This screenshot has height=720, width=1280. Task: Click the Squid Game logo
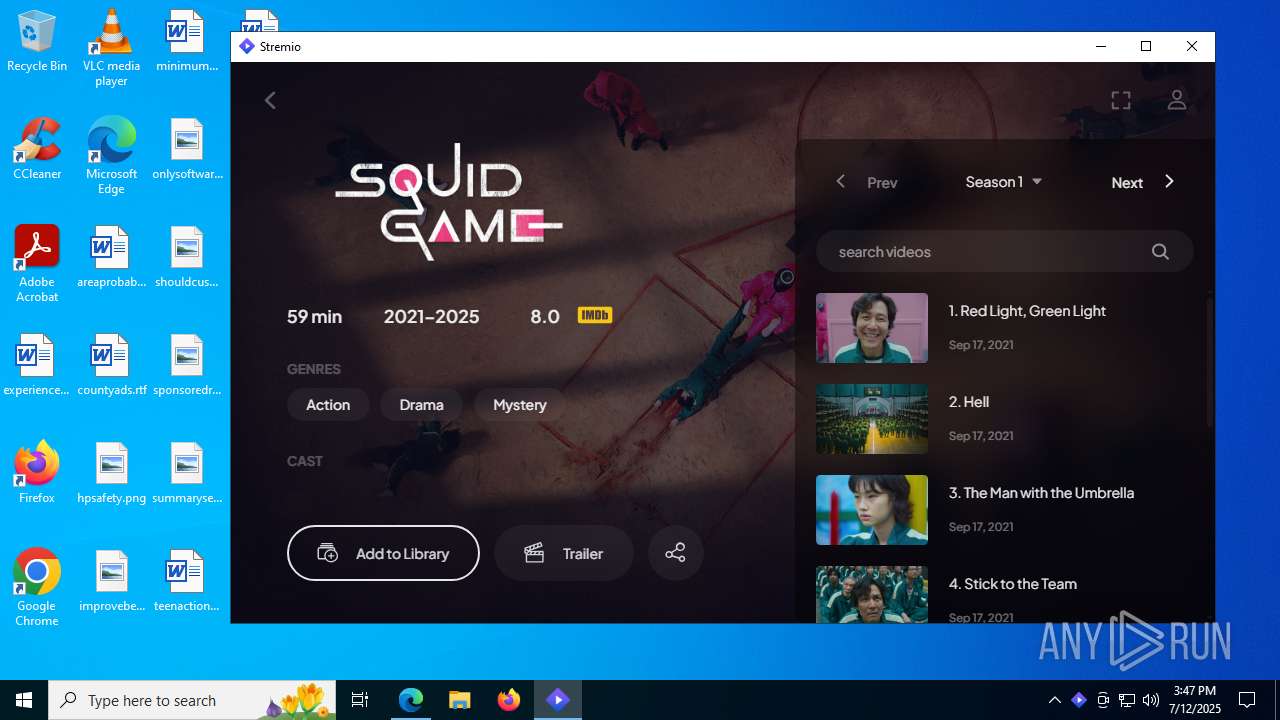click(x=448, y=202)
